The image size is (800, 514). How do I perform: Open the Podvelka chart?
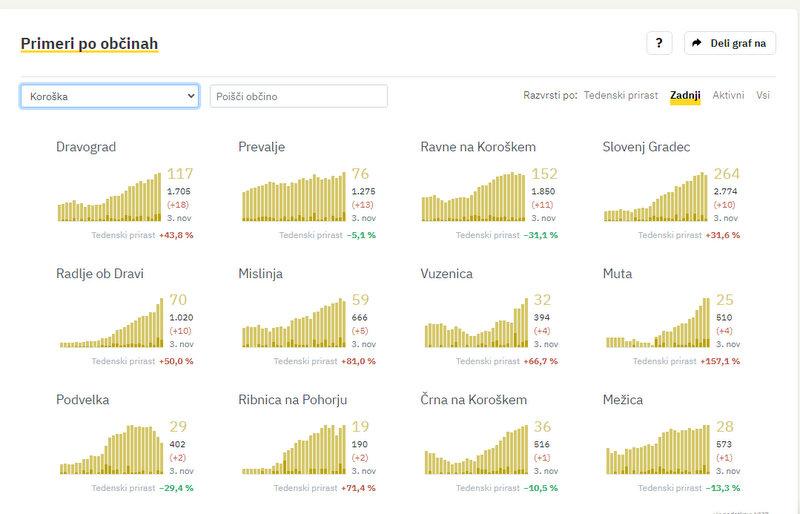pyautogui.click(x=110, y=449)
